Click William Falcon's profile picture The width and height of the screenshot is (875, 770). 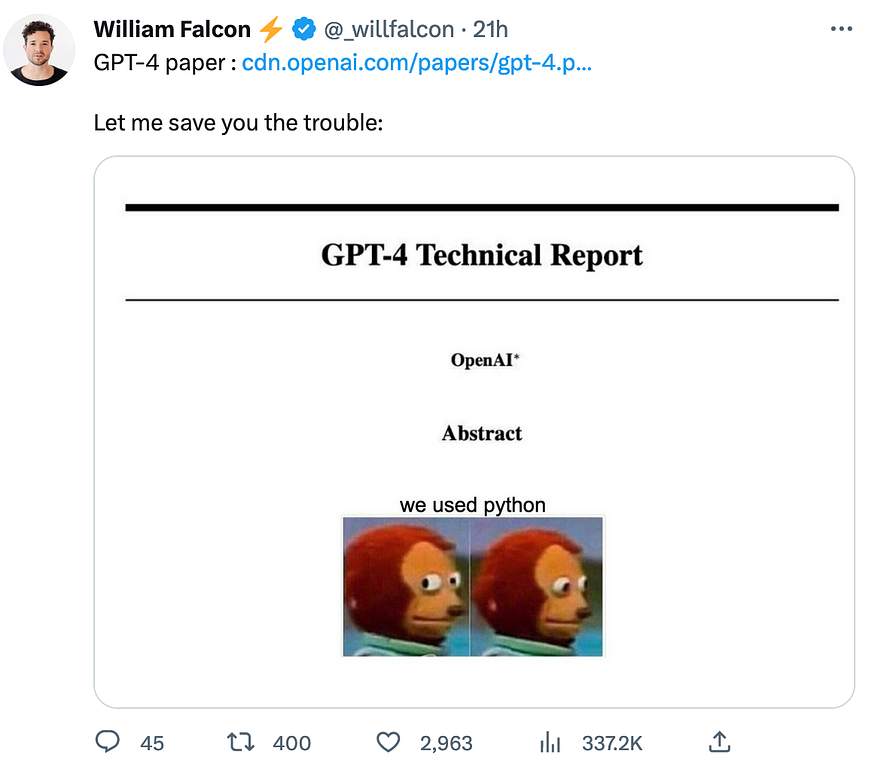[39, 50]
